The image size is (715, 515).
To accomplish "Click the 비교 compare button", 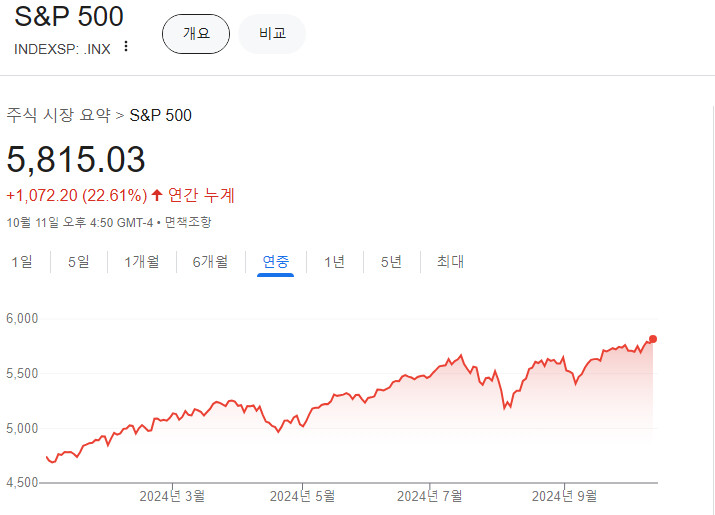I will [272, 33].
